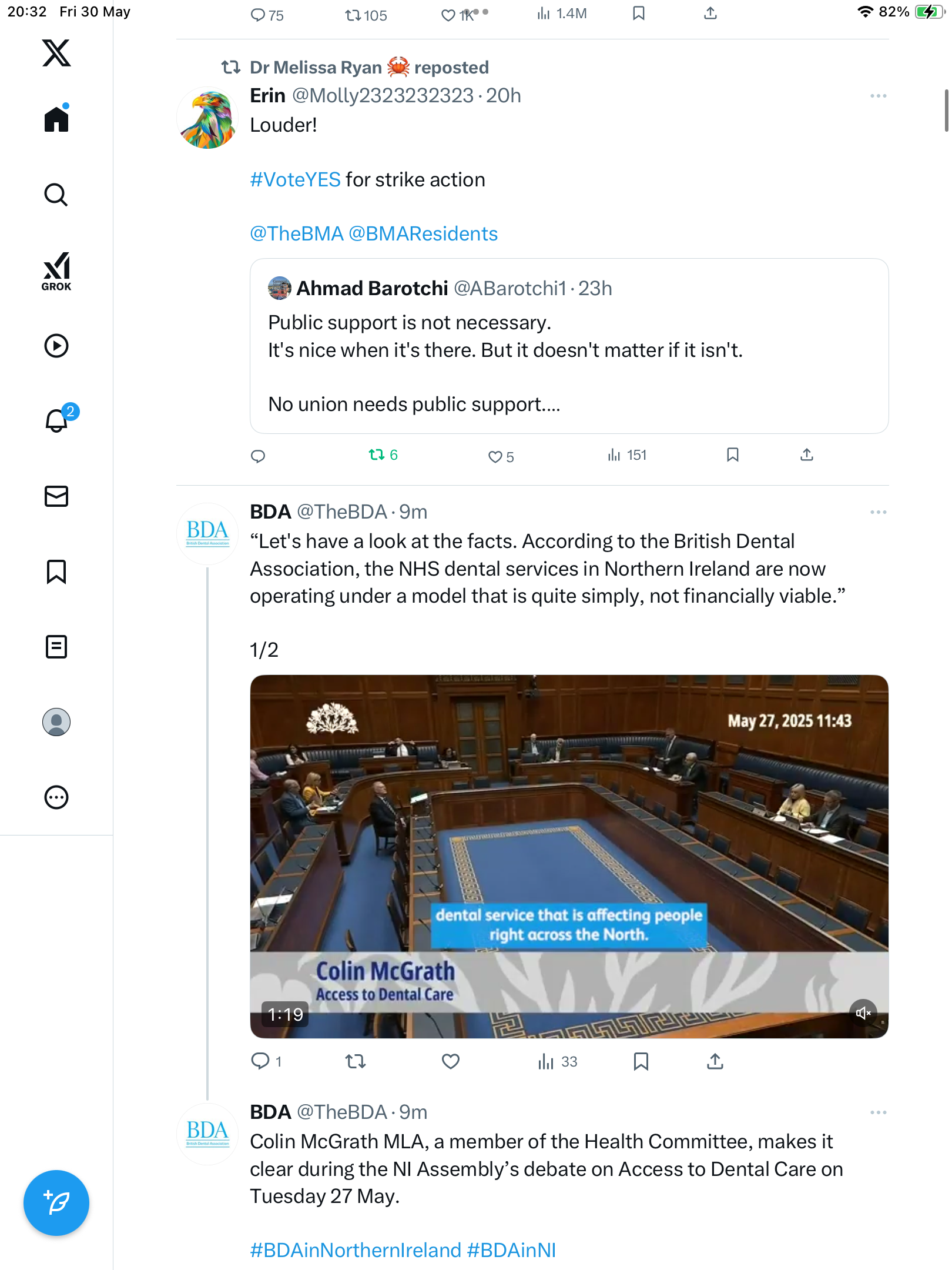Screen dimensions: 952x1270
Task: Like the top post with 1K likes
Action: click(458, 15)
